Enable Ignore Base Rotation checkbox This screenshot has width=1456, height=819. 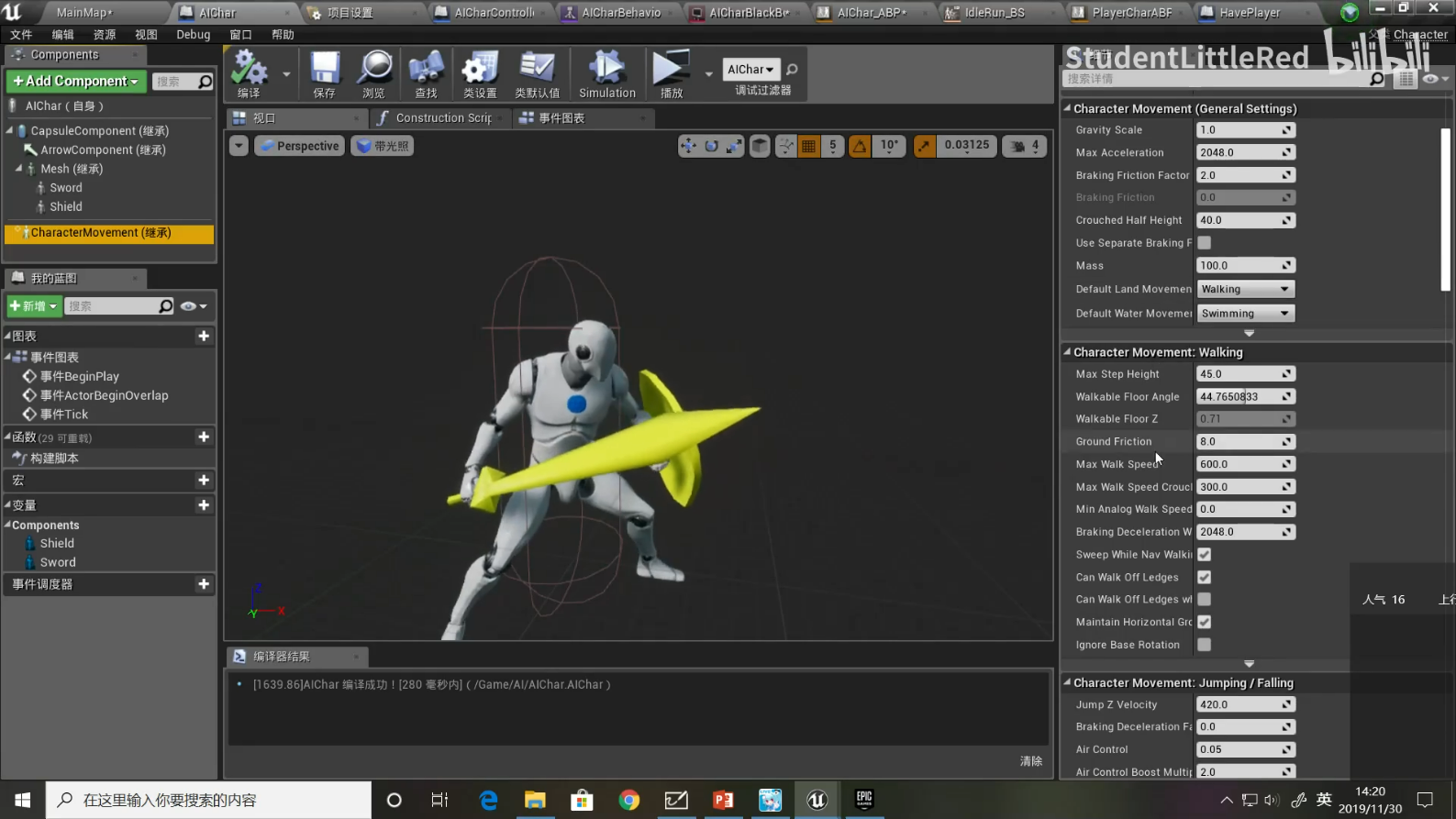point(1205,646)
